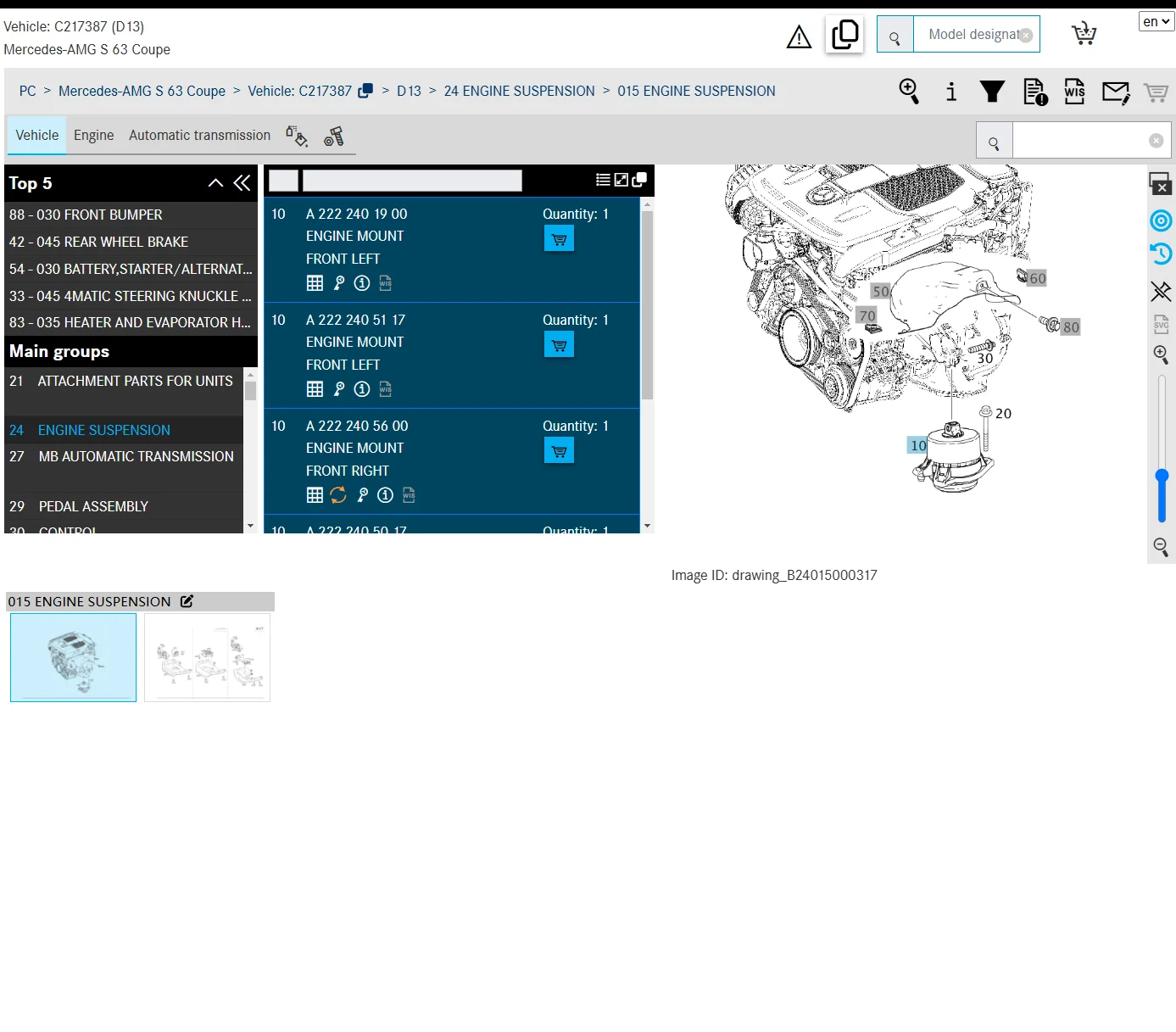Switch to the Engine tab
Viewport: 1176px width, 1032px height.
[93, 136]
